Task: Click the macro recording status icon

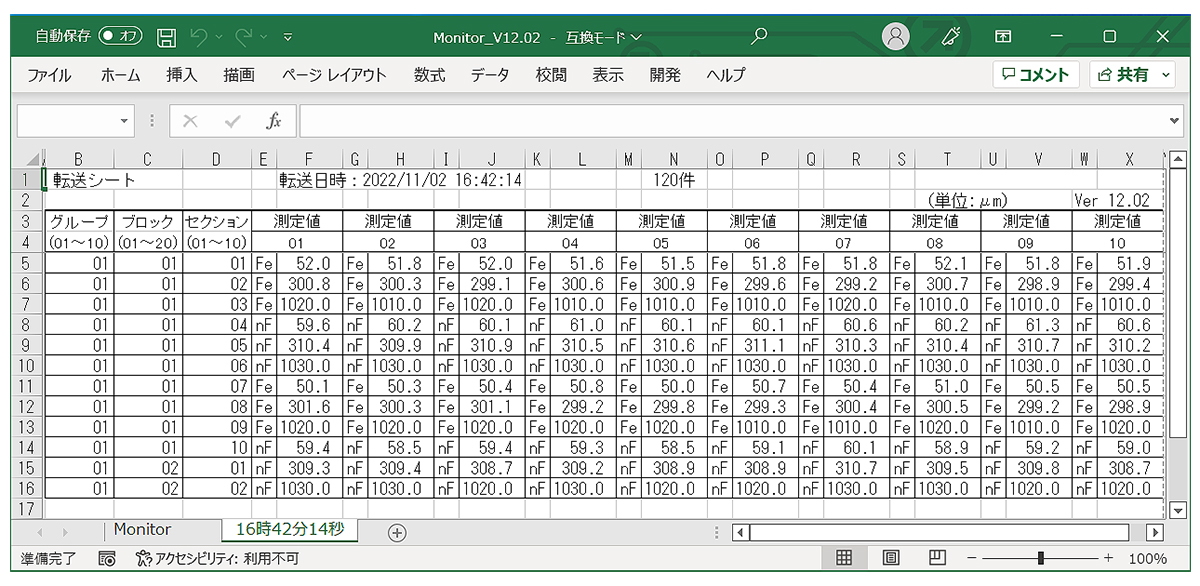Action: pyautogui.click(x=107, y=559)
